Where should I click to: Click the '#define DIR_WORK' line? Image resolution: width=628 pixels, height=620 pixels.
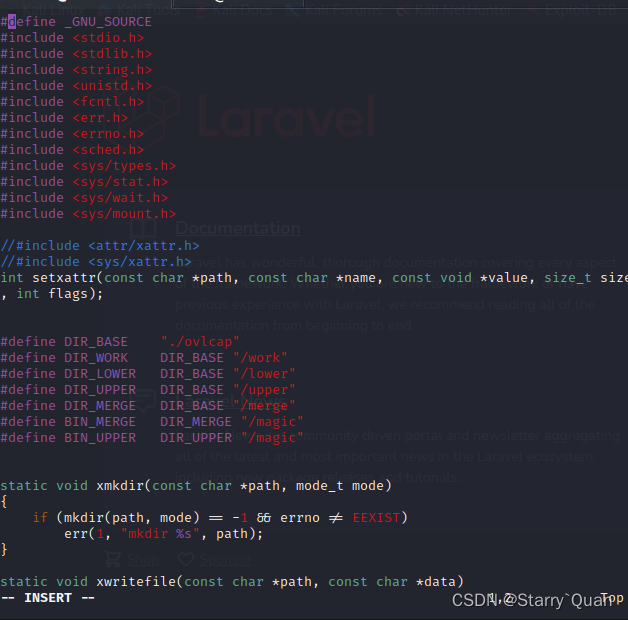pos(144,358)
